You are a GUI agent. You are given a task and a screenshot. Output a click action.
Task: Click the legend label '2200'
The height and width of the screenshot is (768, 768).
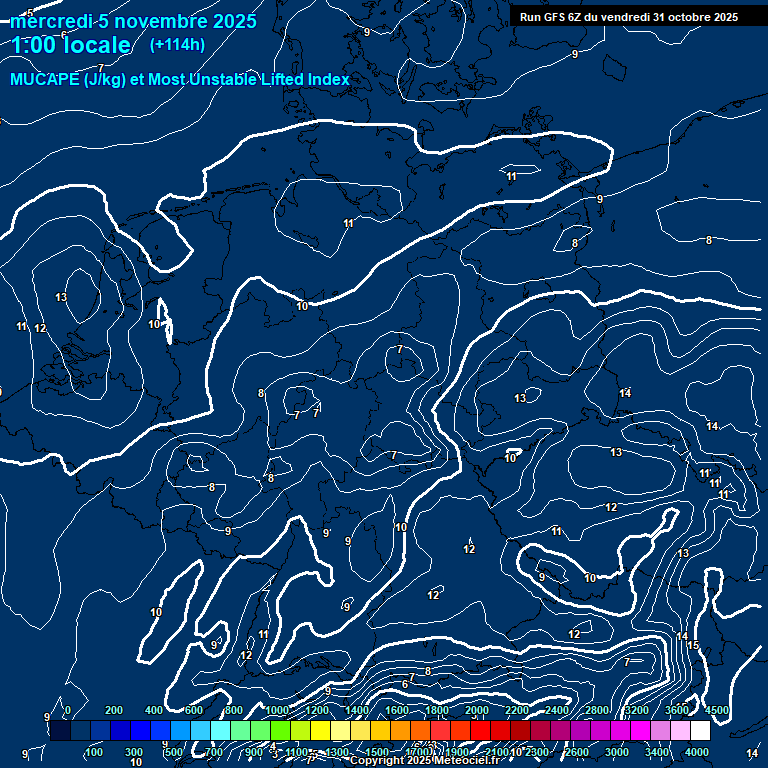[x=517, y=710]
